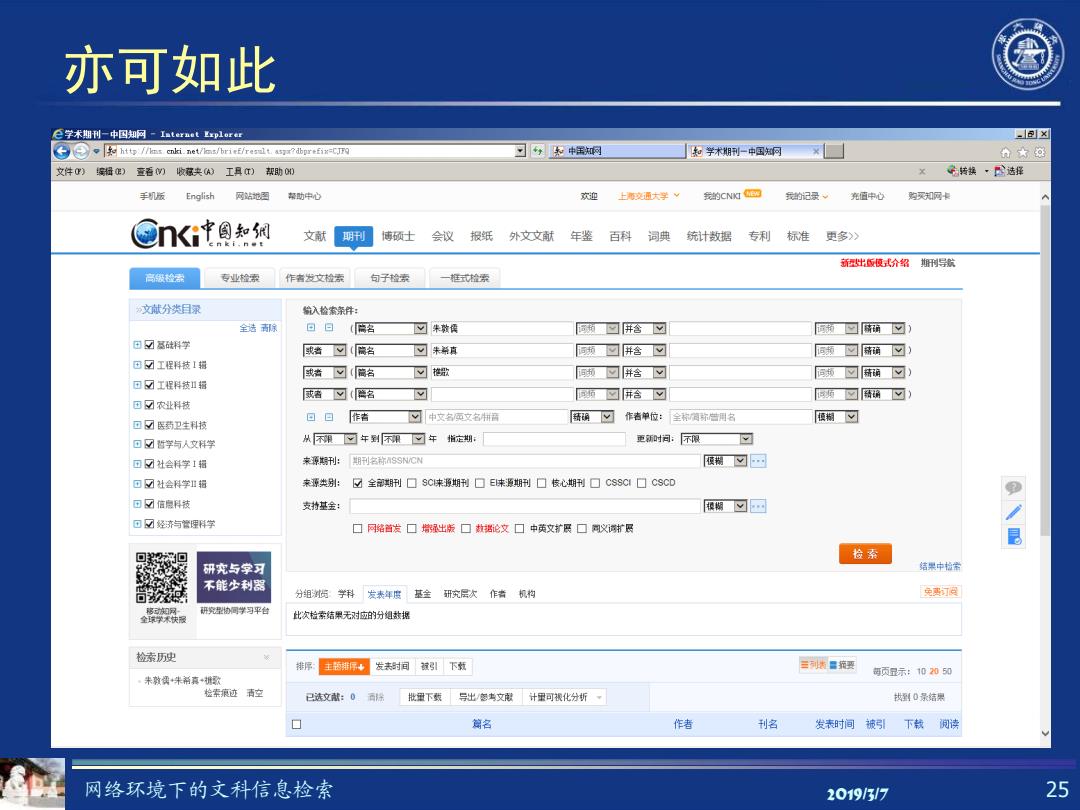Click the orange 检索 search button
This screenshot has width=1080, height=810.
coord(865,554)
